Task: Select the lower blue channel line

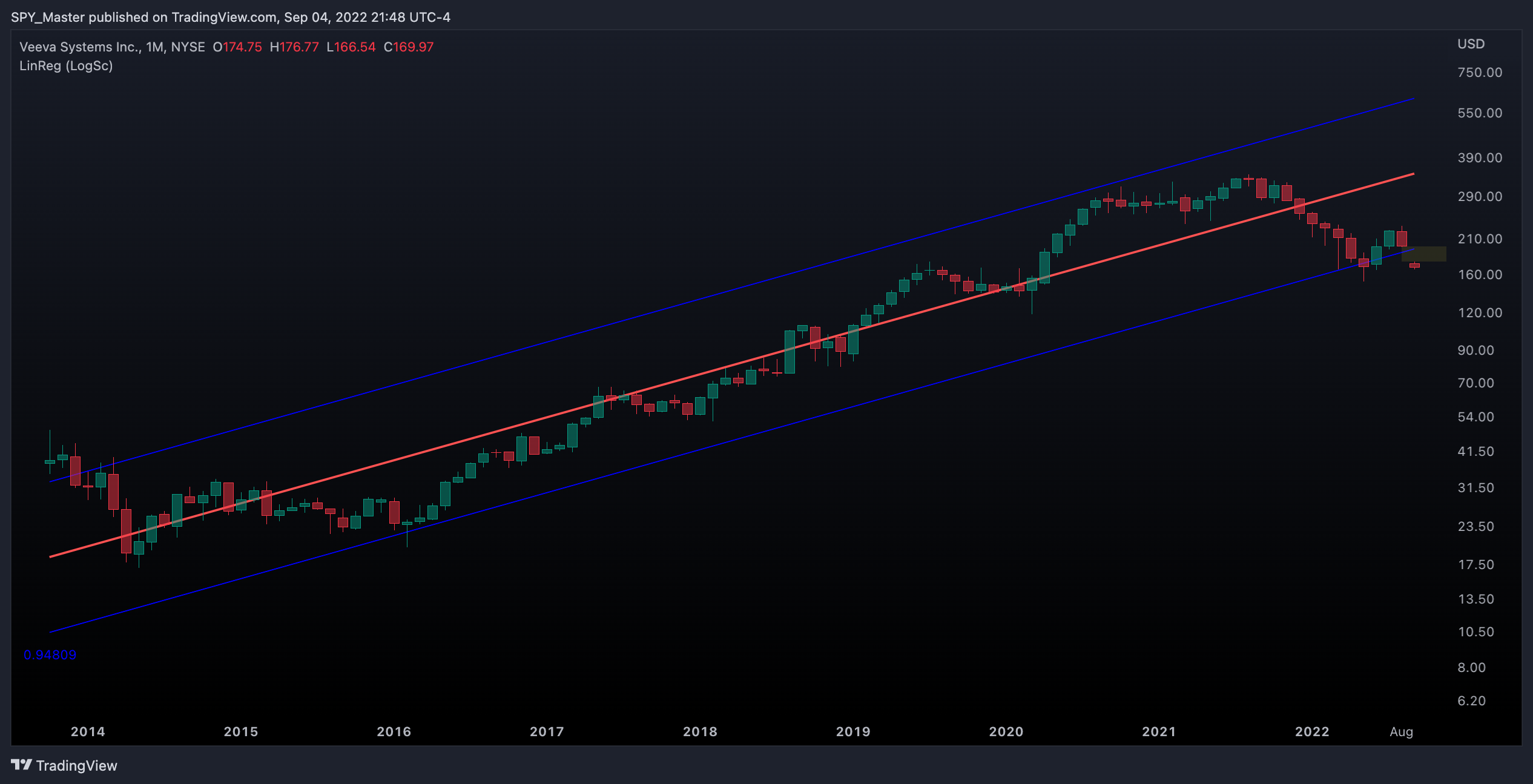Action: (x=732, y=441)
